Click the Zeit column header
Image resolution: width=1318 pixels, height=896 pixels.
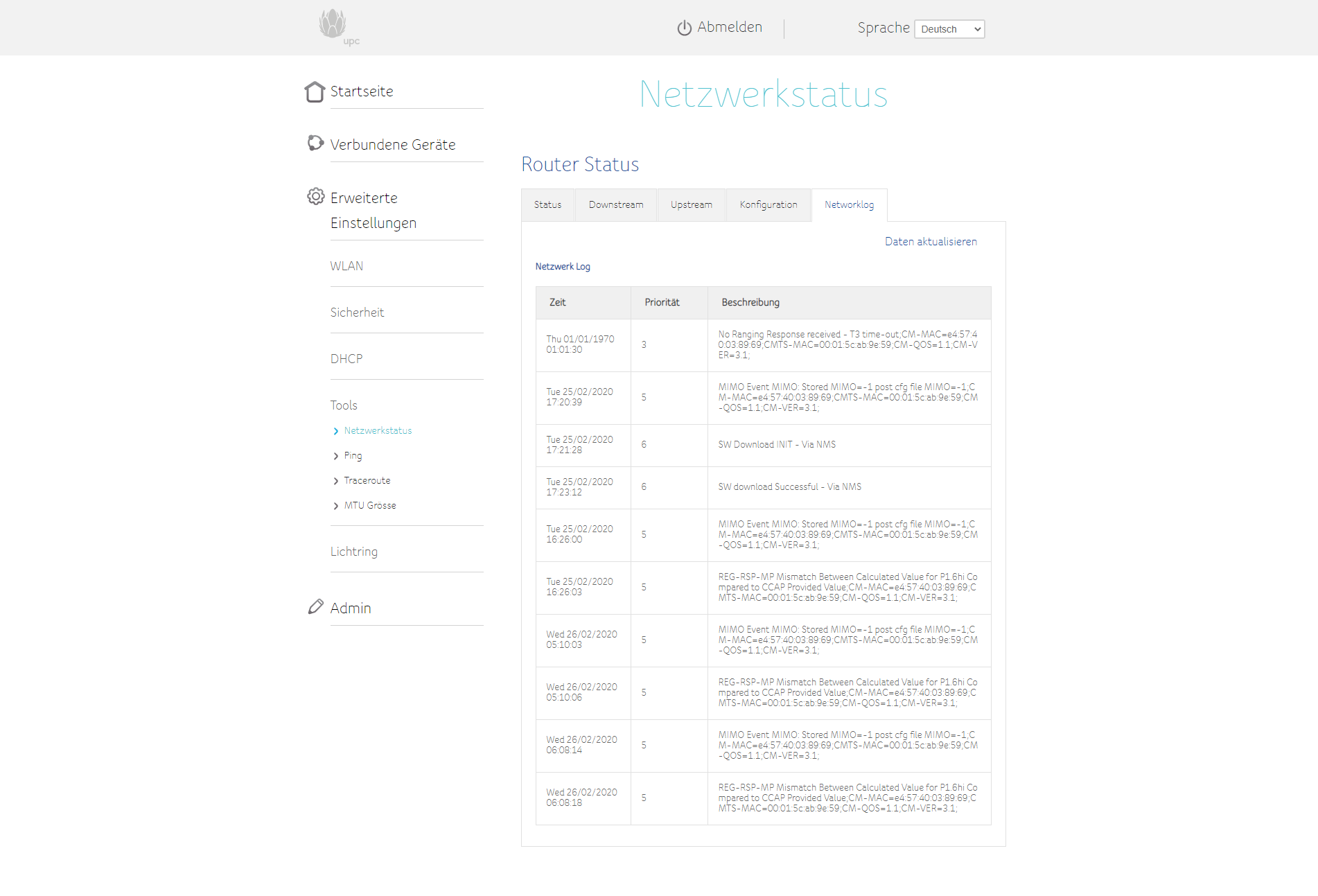[558, 303]
